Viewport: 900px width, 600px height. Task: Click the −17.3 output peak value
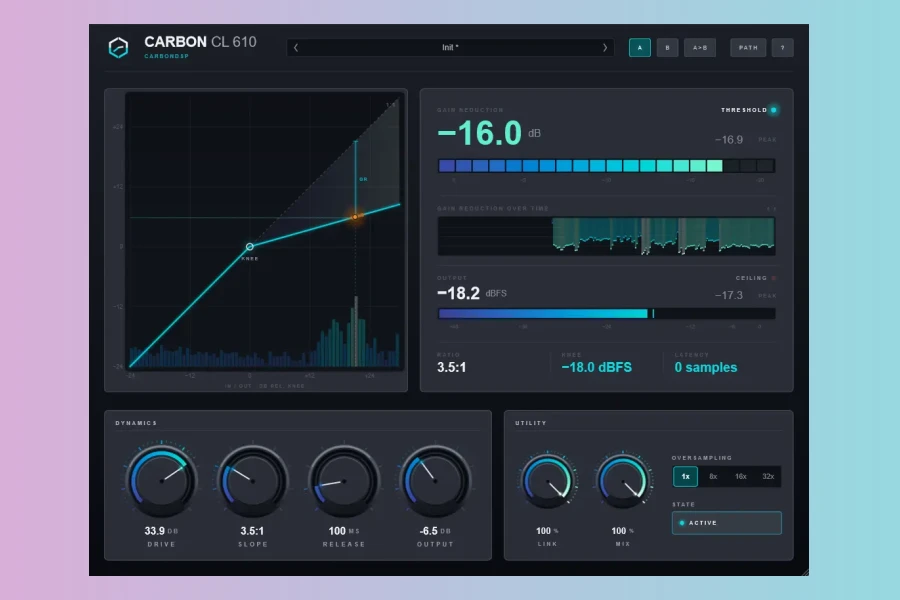(x=728, y=295)
